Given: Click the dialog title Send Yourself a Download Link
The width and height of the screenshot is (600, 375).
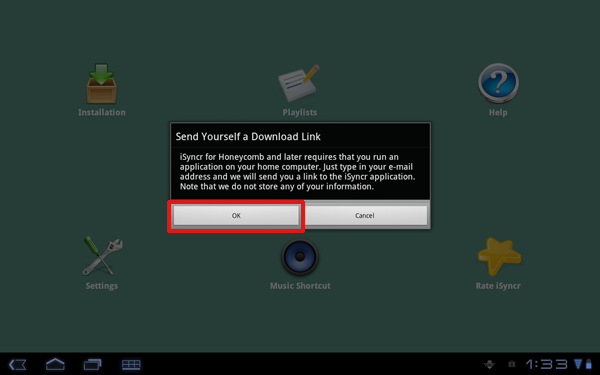Looking at the screenshot, I should point(248,137).
